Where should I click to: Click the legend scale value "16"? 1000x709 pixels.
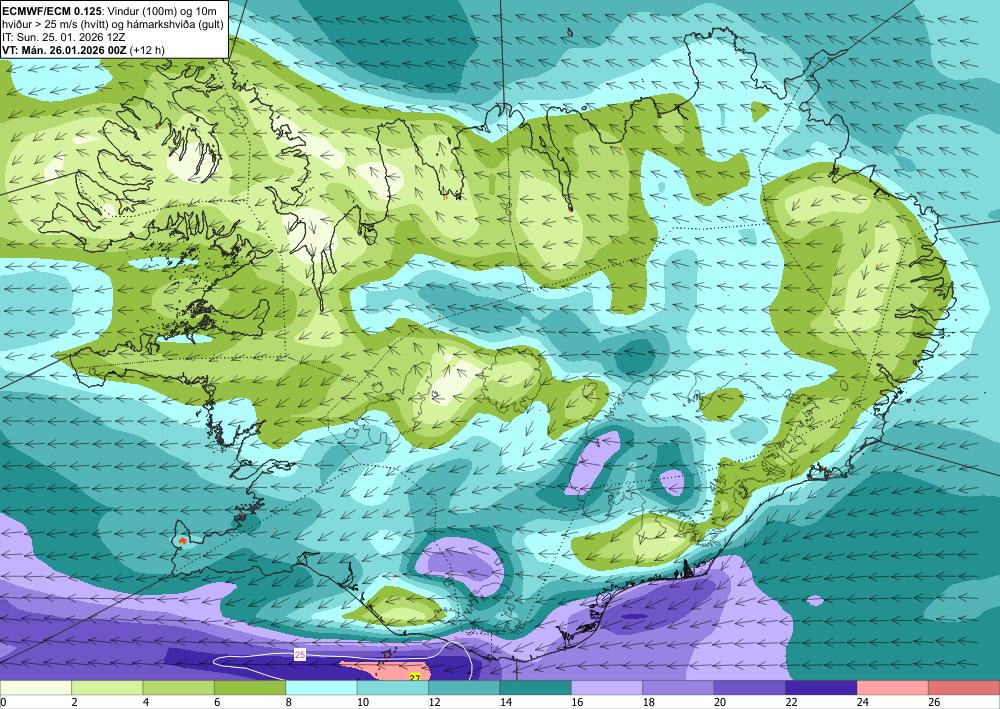click(577, 703)
